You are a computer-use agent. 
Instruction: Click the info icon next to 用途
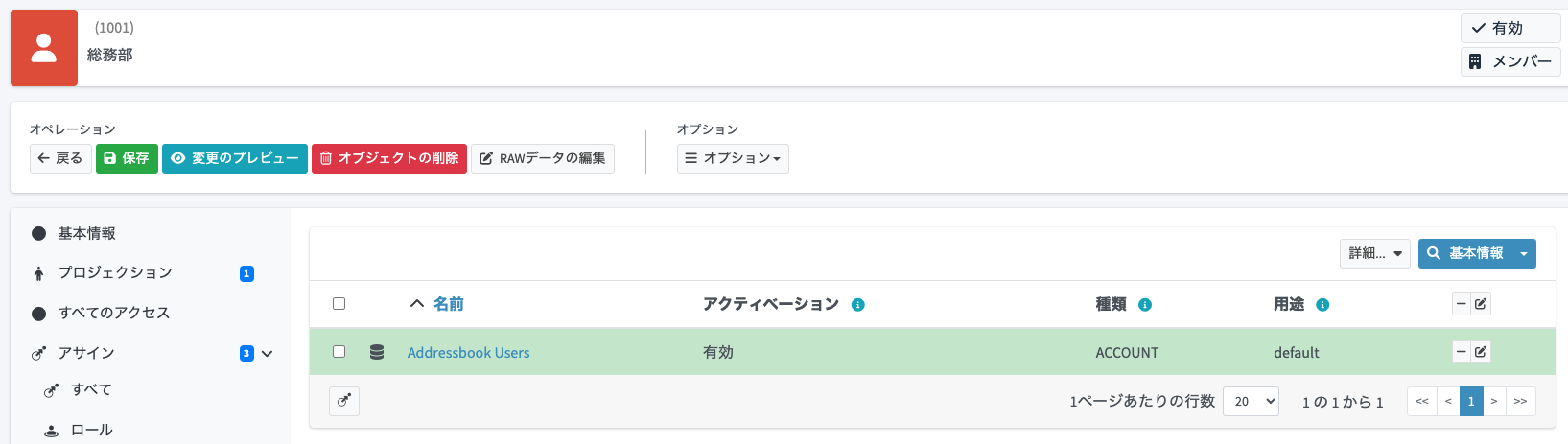point(1322,305)
